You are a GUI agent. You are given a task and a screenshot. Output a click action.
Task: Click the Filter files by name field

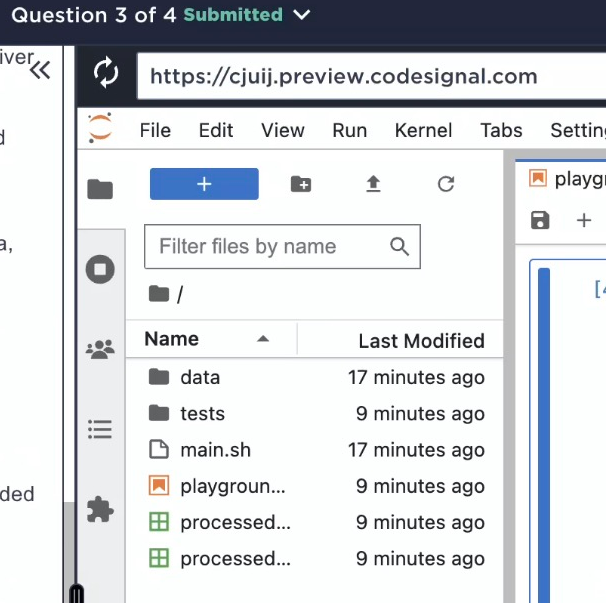270,247
